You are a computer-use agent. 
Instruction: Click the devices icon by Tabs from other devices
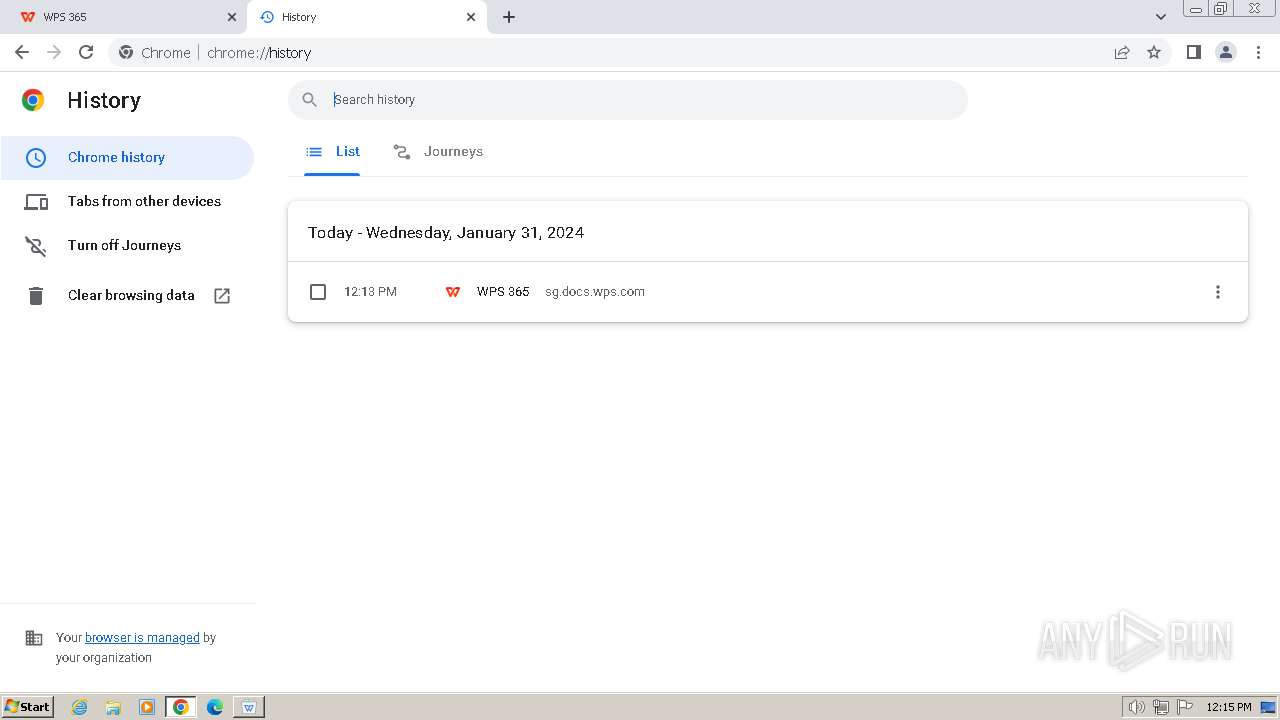(x=36, y=202)
